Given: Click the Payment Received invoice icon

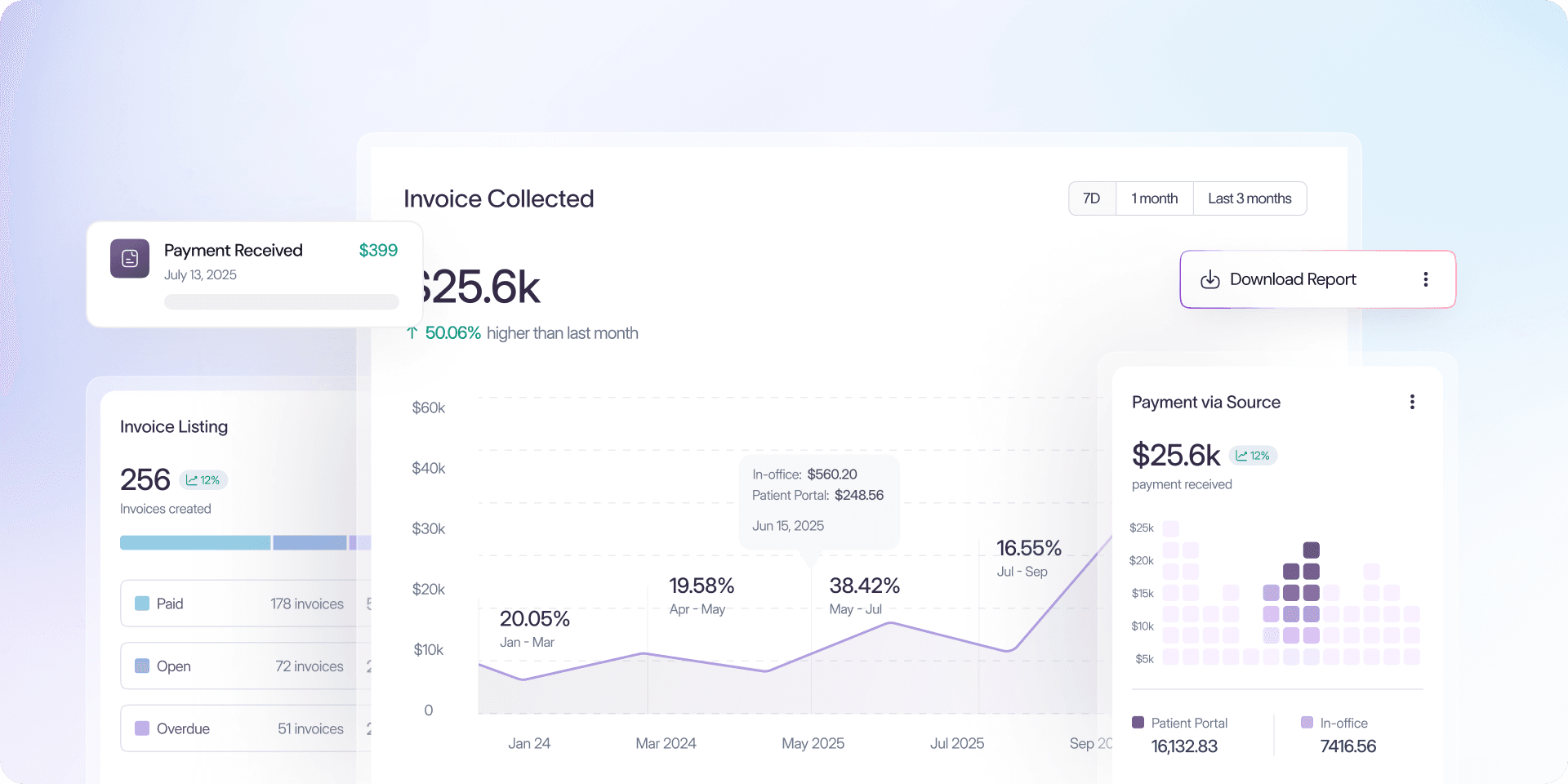Looking at the screenshot, I should coord(130,258).
